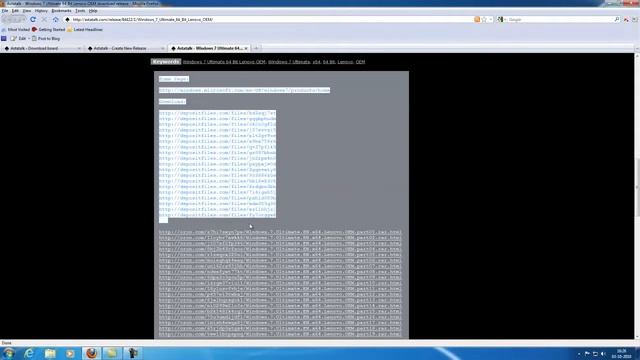
Task: Click the Action Center flag tray icon
Action: (587, 354)
